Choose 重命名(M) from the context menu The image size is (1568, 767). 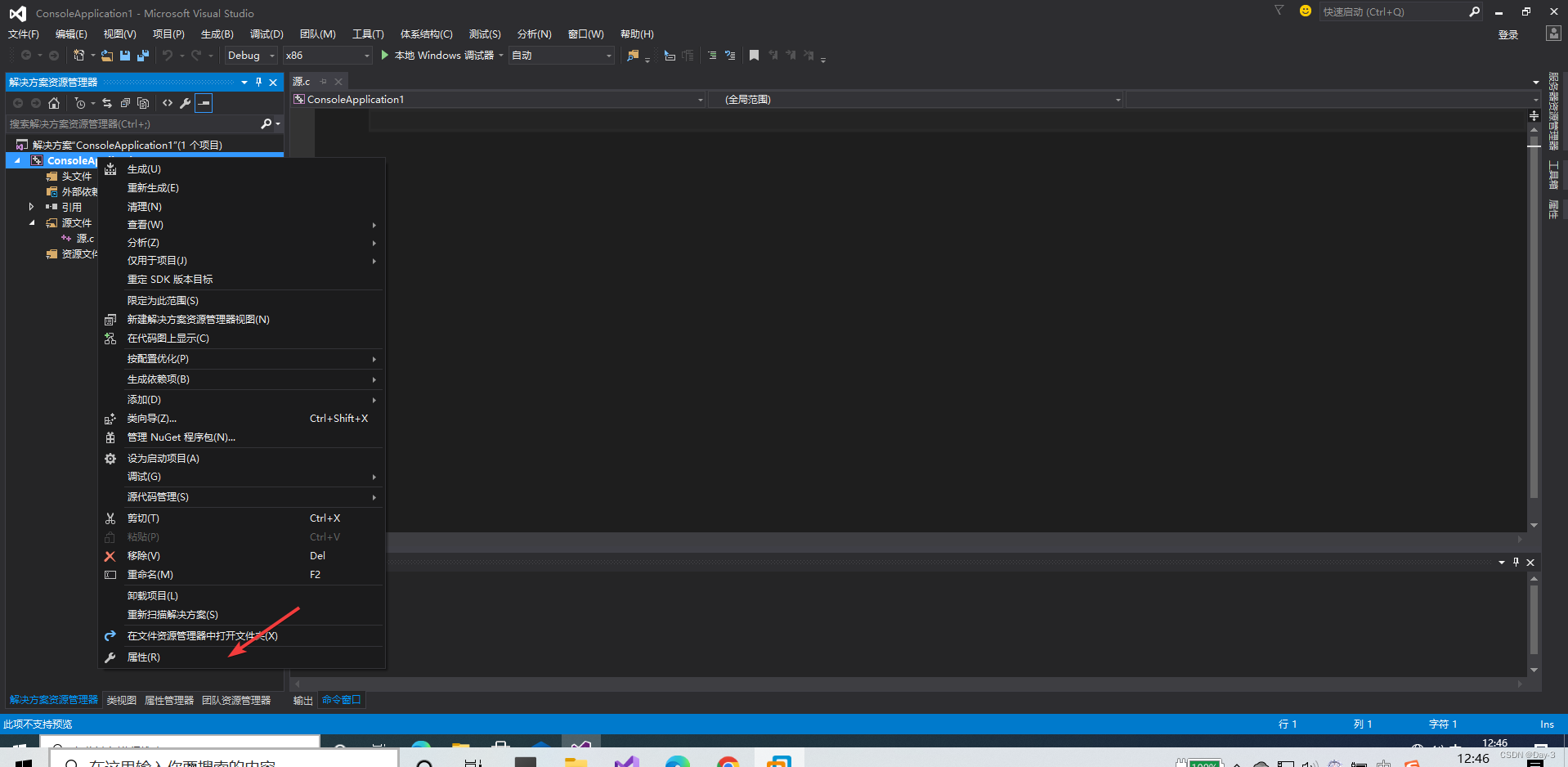coord(241,575)
